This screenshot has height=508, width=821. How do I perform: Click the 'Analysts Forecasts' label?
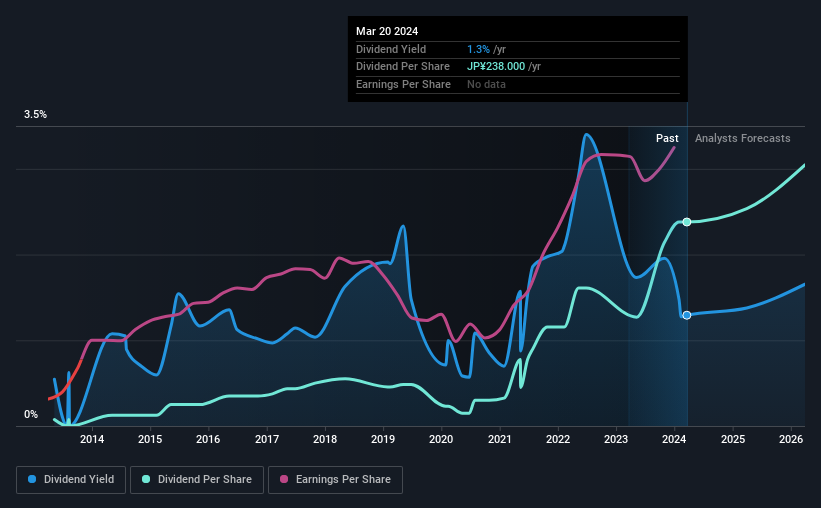pos(742,138)
